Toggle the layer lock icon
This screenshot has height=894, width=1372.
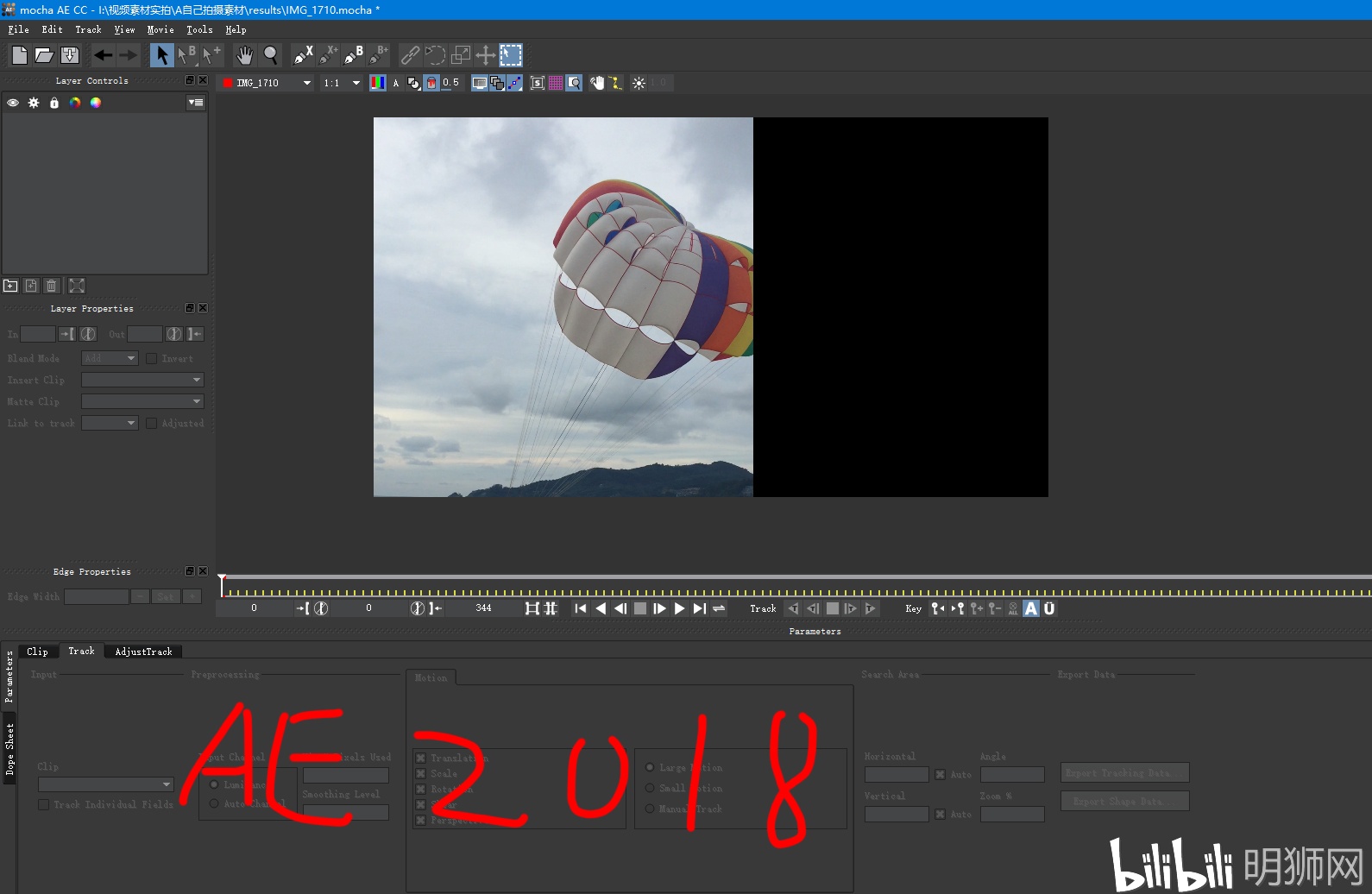(54, 103)
